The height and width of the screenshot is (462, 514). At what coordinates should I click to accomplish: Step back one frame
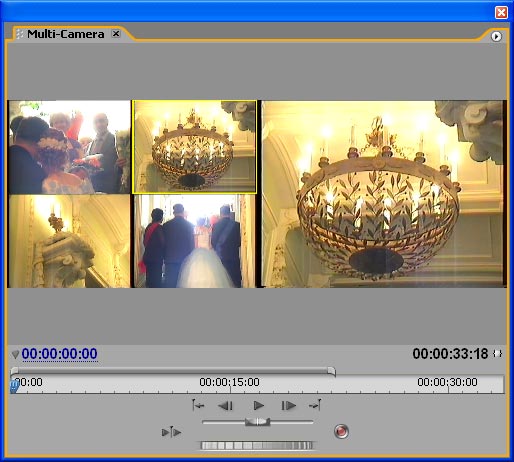[225, 406]
